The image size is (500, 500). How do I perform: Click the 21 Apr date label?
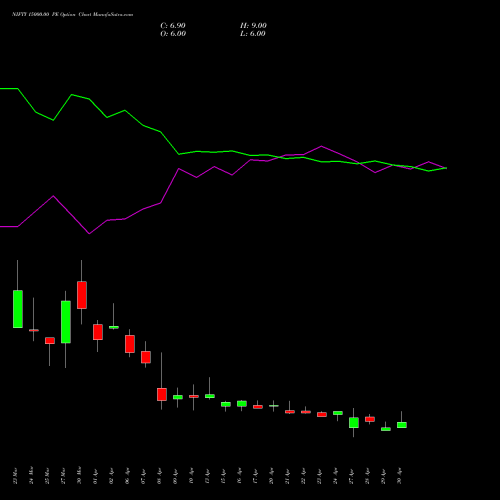pos(287,476)
